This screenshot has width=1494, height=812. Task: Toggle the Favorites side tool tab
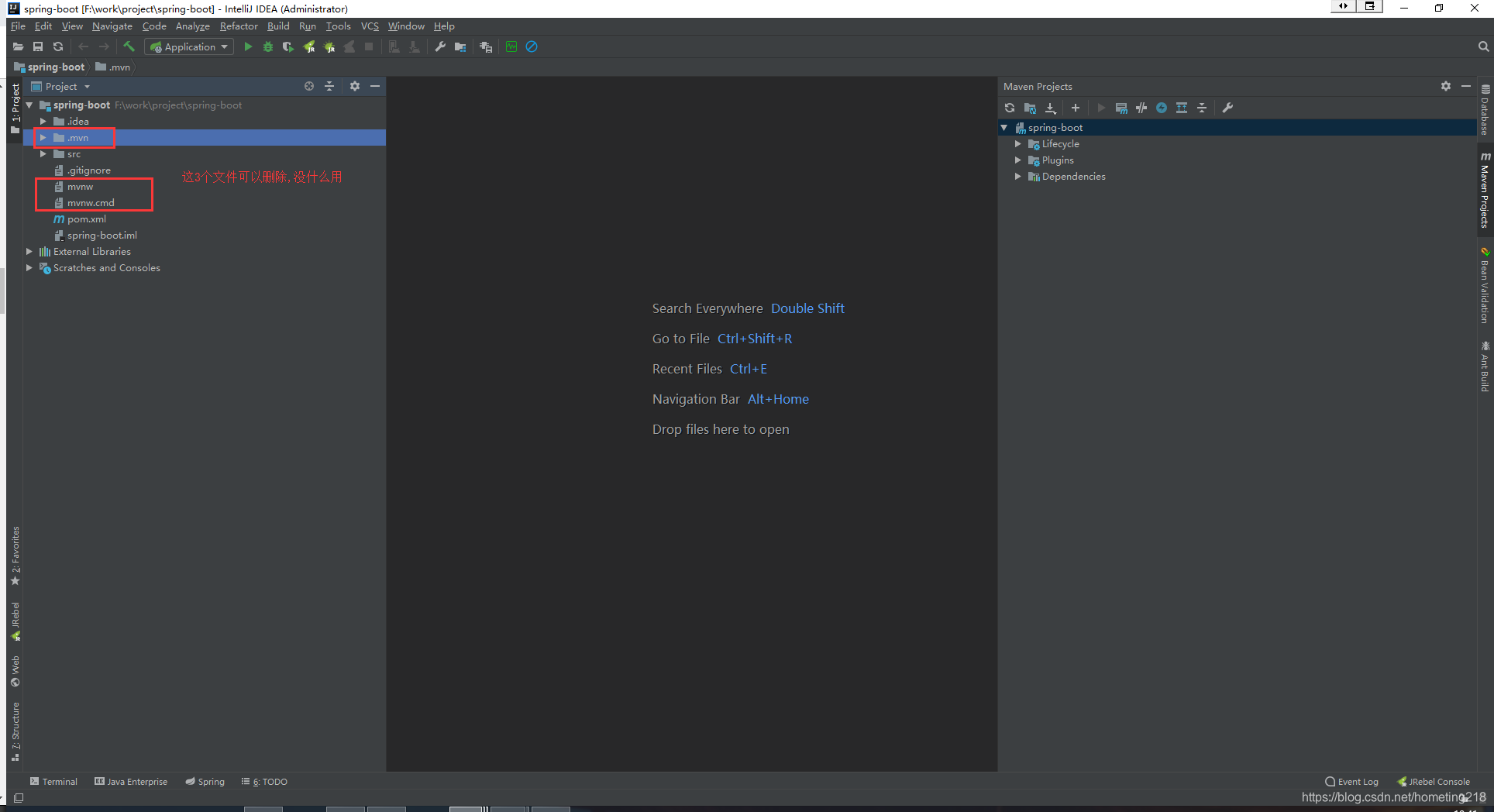pyautogui.click(x=15, y=556)
